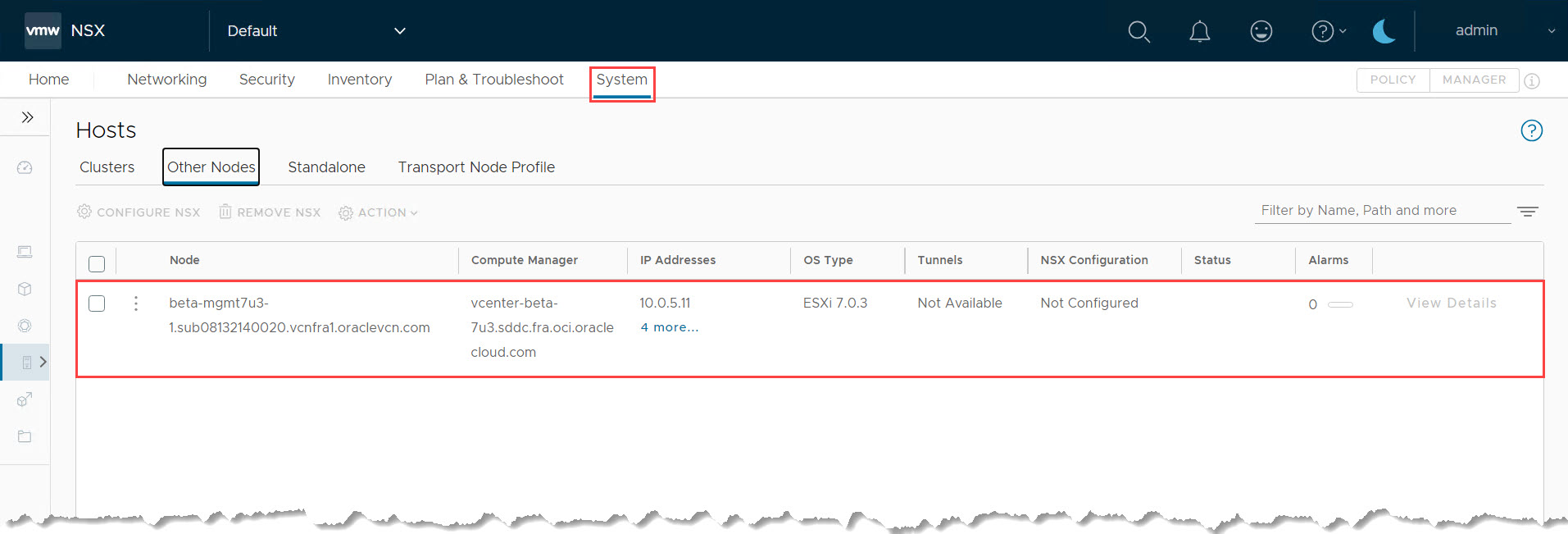The width and height of the screenshot is (1568, 534).
Task: Click the filter lines icon
Action: pos(1527,212)
